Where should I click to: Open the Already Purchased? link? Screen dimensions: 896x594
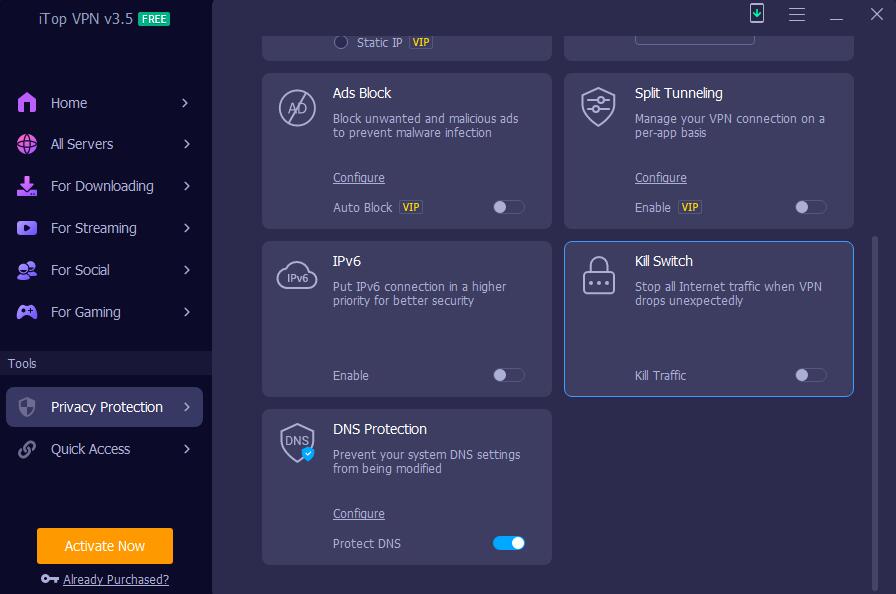(116, 579)
